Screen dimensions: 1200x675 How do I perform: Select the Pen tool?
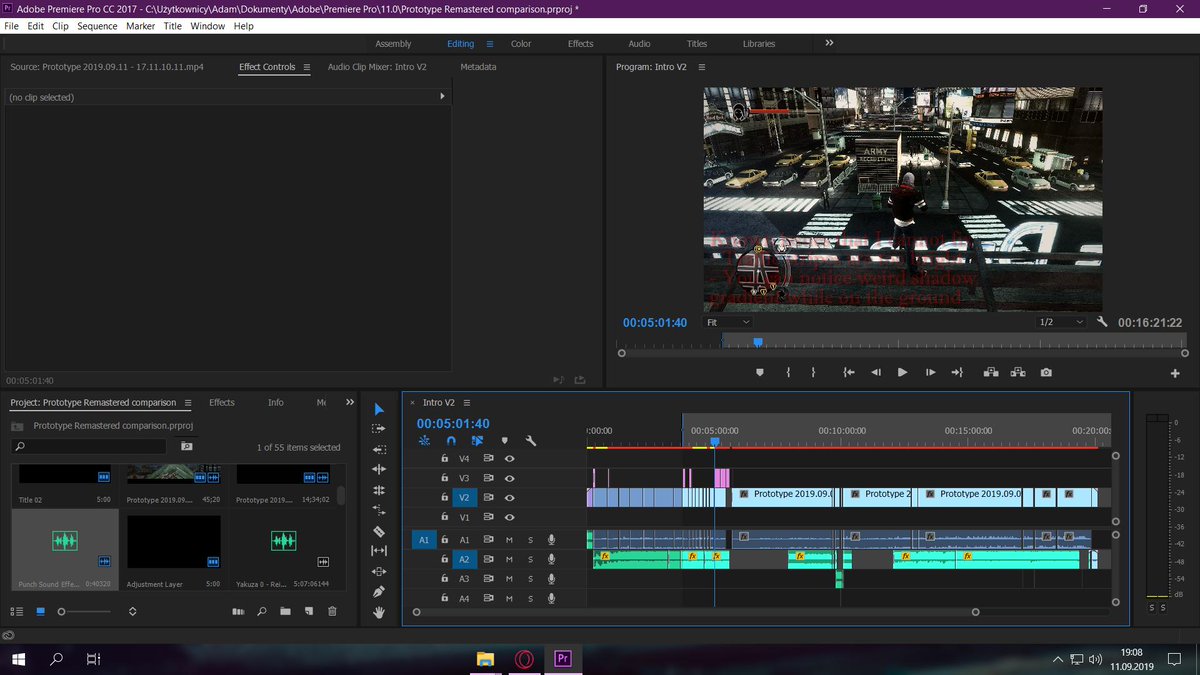[379, 592]
